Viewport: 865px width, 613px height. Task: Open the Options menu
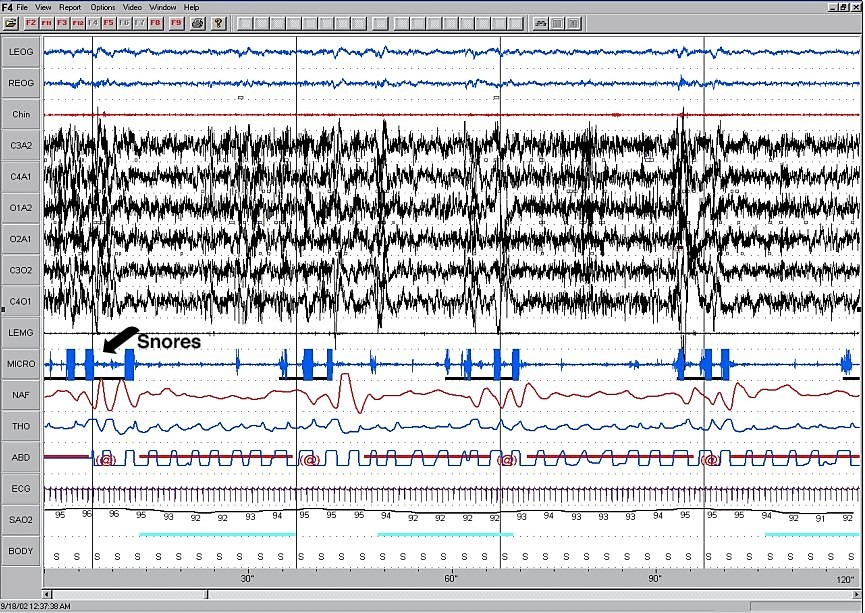pos(103,7)
